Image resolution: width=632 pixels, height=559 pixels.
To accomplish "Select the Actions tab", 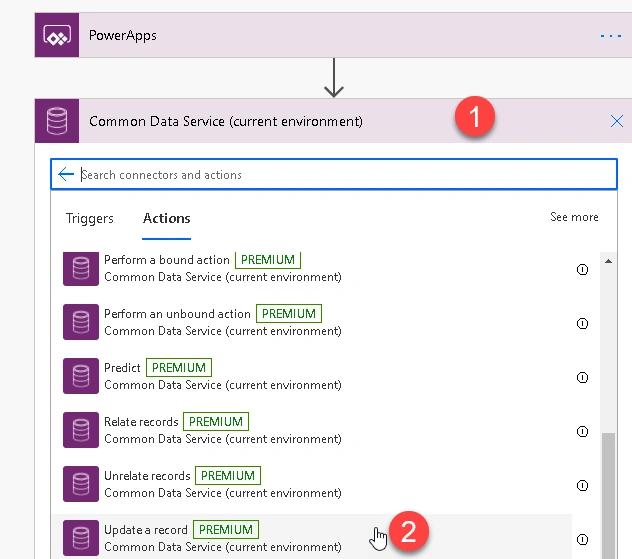I will click(x=166, y=218).
